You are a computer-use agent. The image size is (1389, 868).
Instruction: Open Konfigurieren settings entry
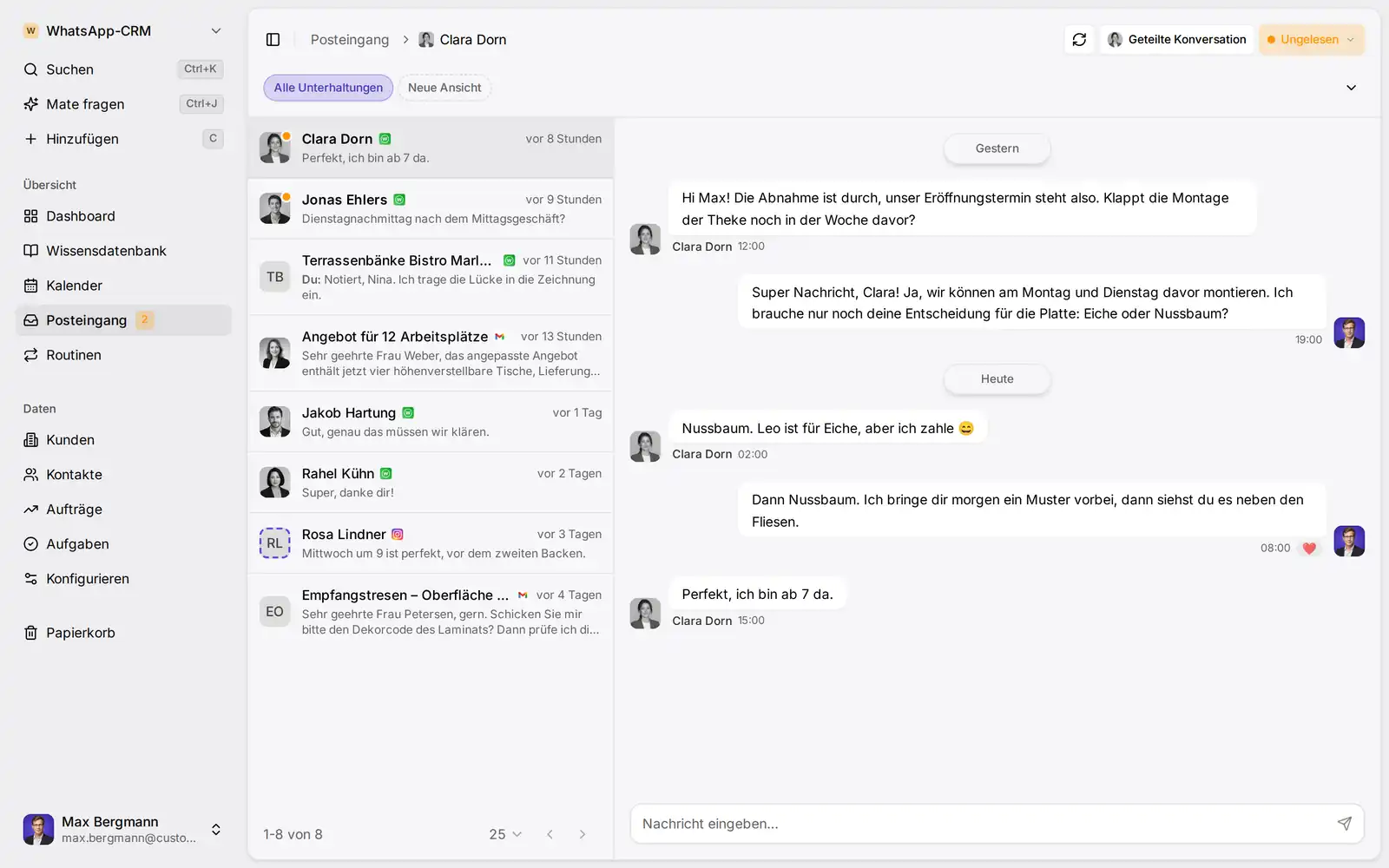click(x=122, y=579)
